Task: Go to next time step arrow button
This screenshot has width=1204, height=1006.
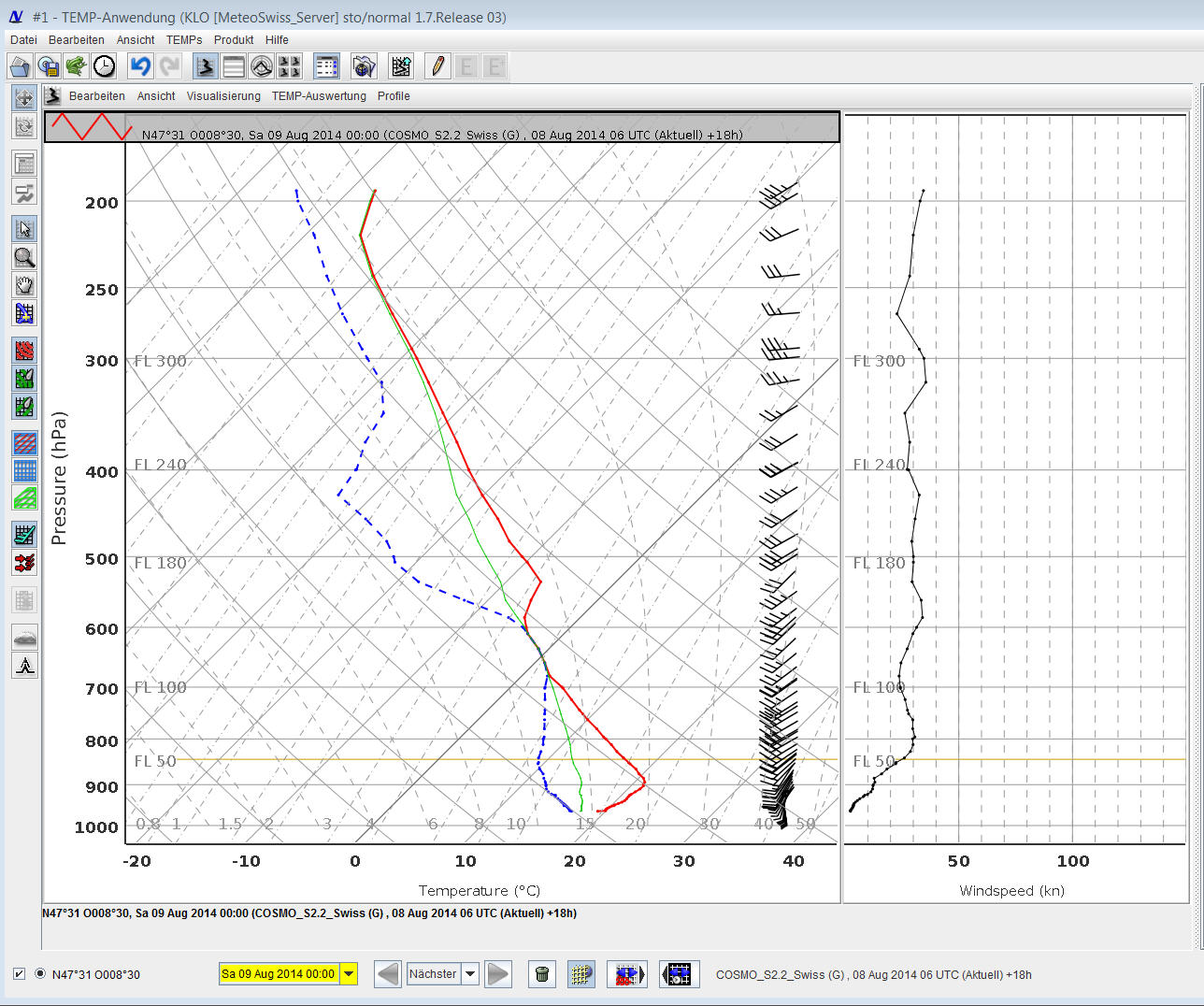Action: 498,974
